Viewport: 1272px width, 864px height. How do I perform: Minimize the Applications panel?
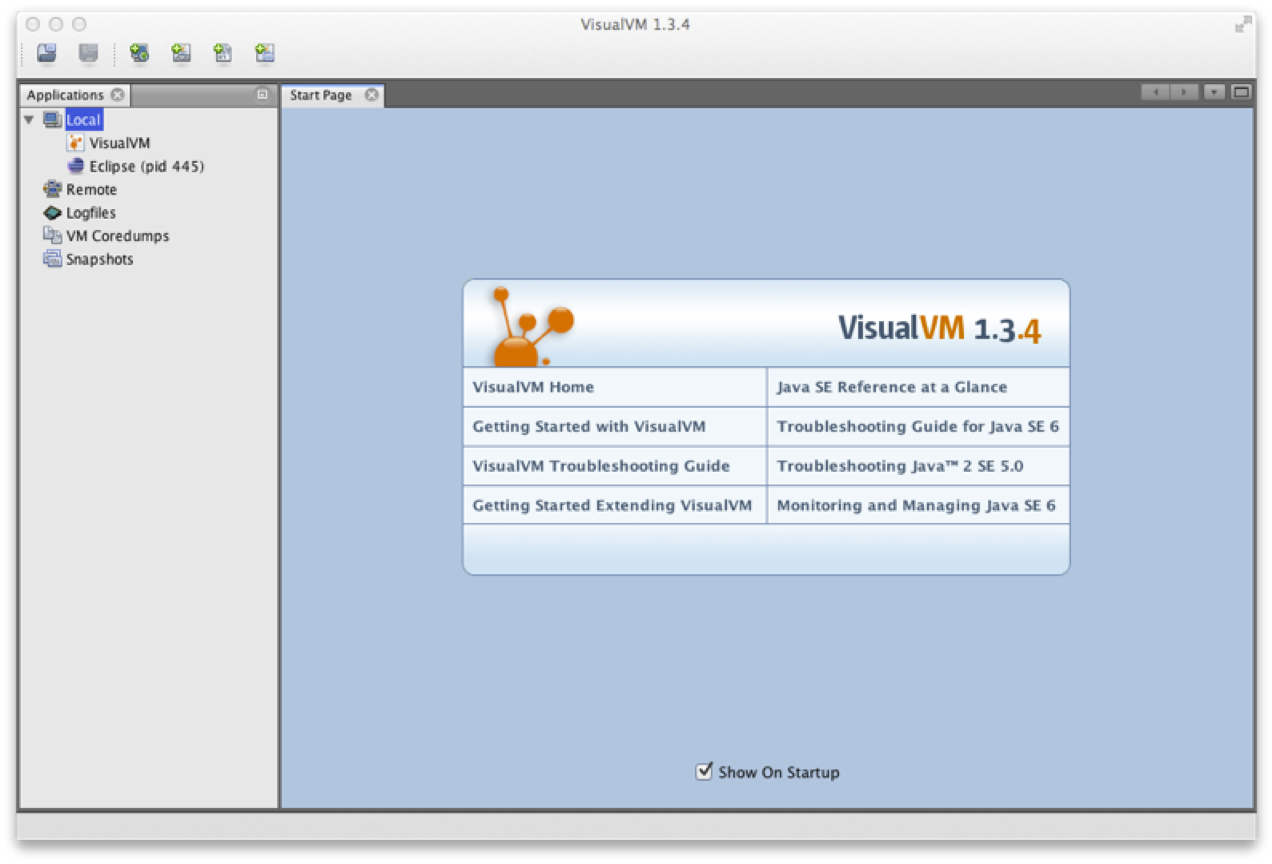click(x=263, y=95)
